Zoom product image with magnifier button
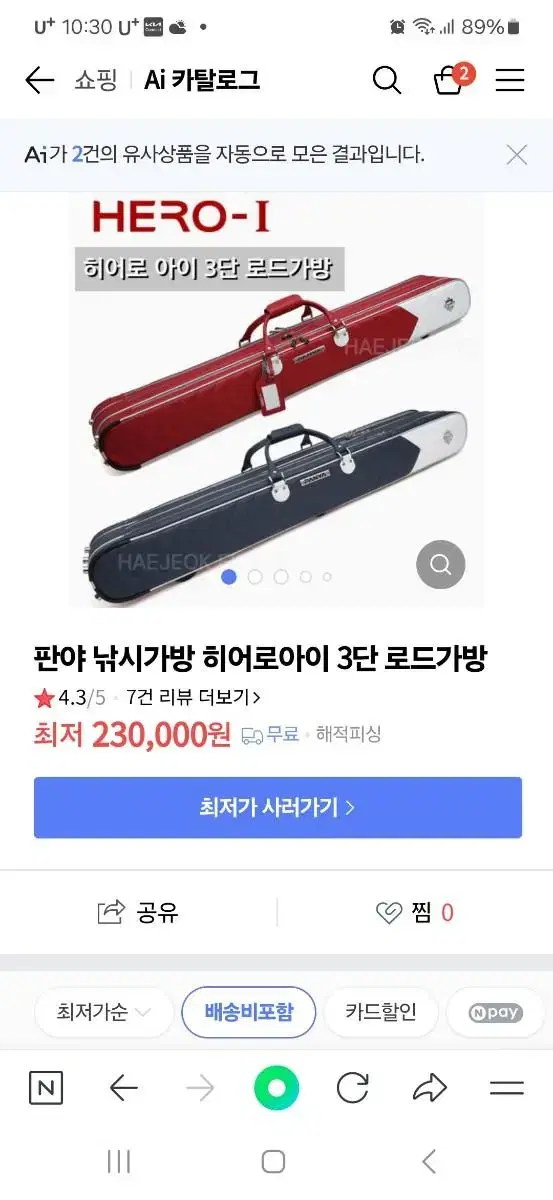 tap(441, 565)
